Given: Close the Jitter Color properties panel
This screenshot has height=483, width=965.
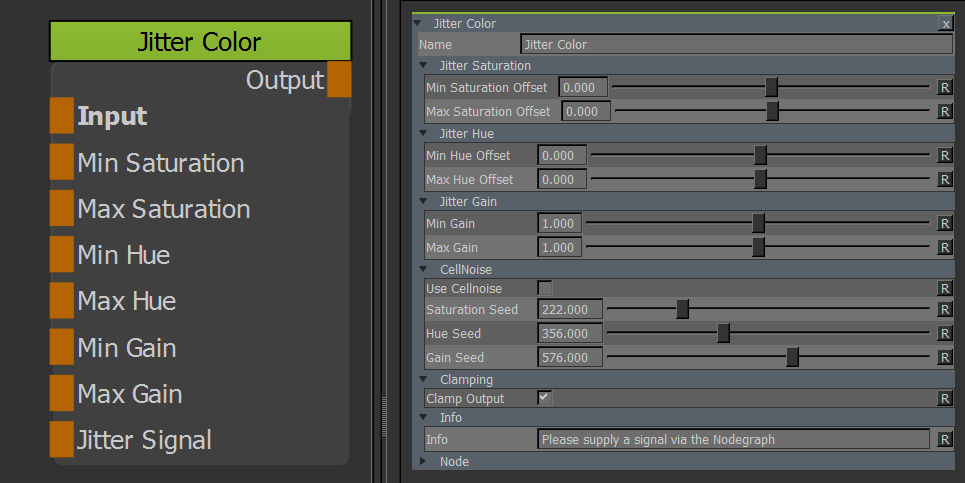Looking at the screenshot, I should point(945,23).
